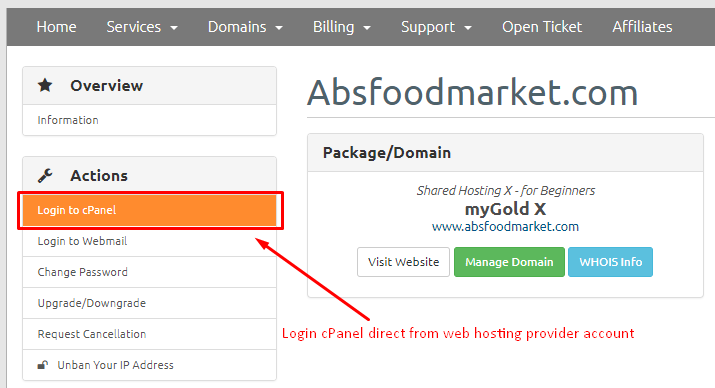
Task: Choose Change Password in Actions
Action: 150,272
